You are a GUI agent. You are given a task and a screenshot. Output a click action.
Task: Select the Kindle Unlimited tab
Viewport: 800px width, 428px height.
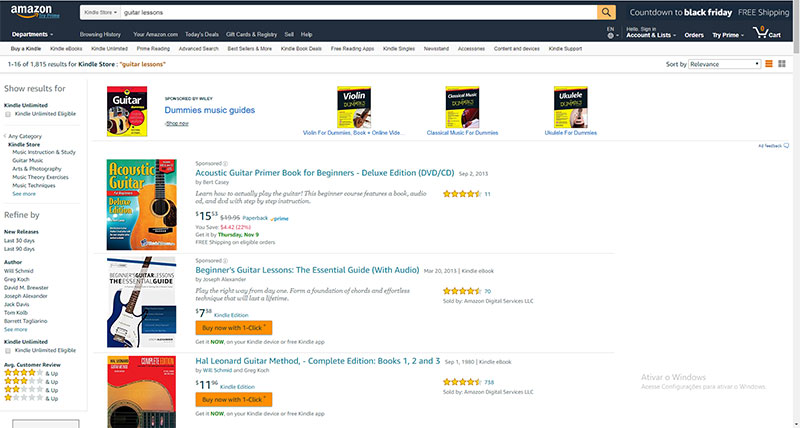tap(109, 49)
